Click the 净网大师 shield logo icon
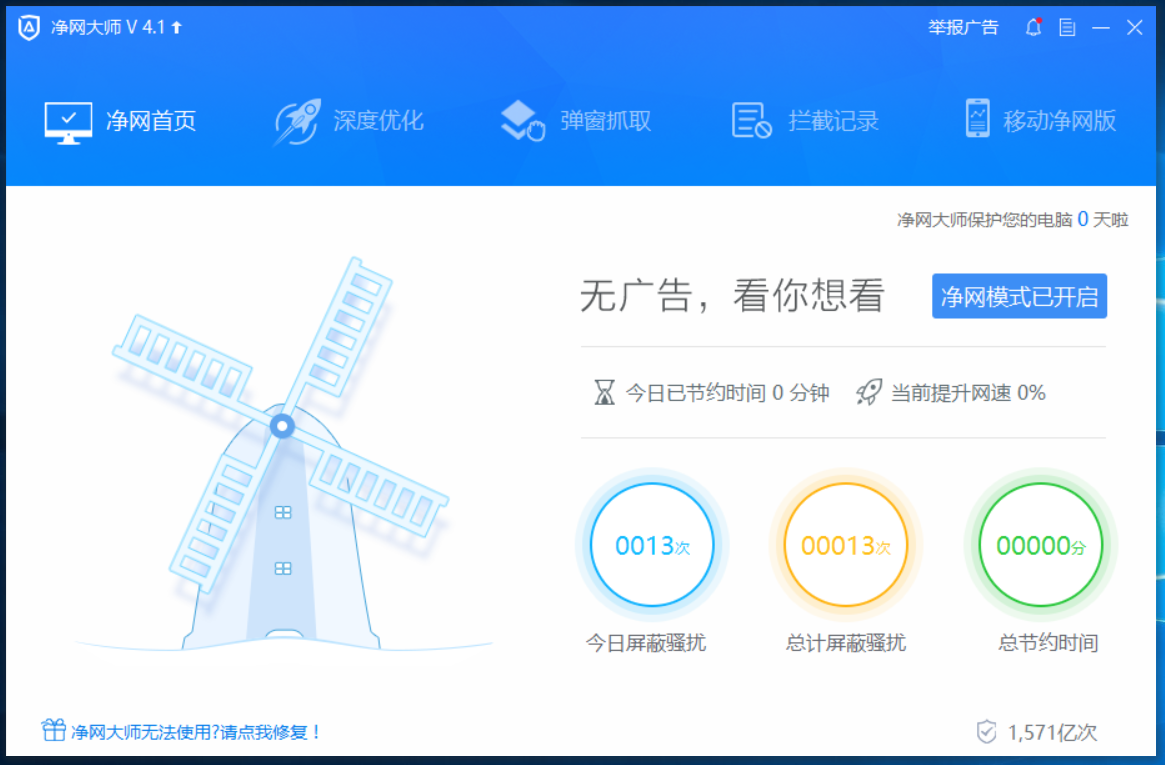Screen dimensions: 1165x765 [28, 28]
